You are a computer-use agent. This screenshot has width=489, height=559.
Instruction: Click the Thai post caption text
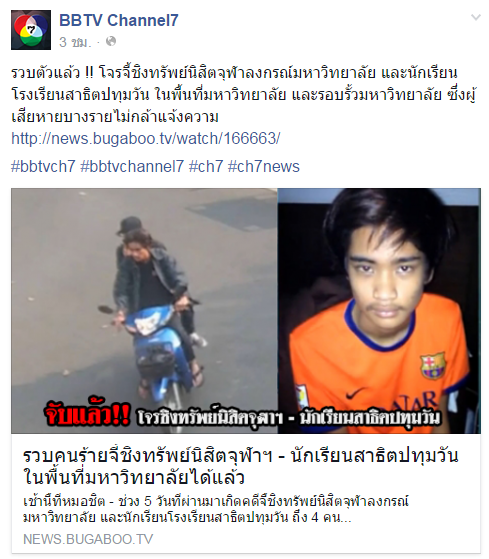point(243,94)
